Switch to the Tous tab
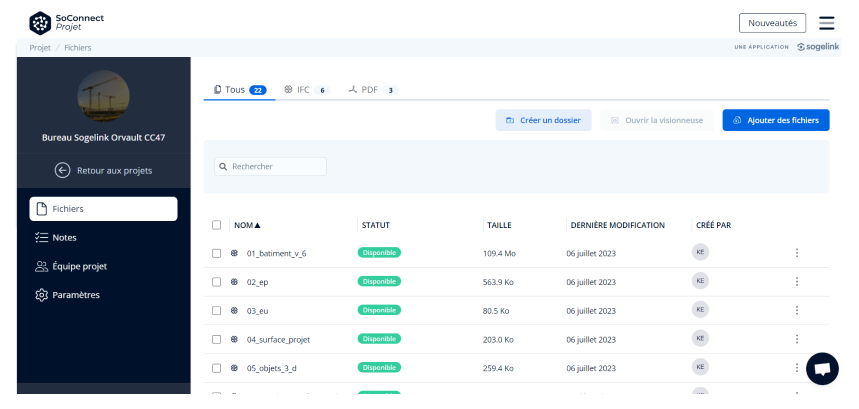The width and height of the screenshot is (859, 409). [x=239, y=90]
